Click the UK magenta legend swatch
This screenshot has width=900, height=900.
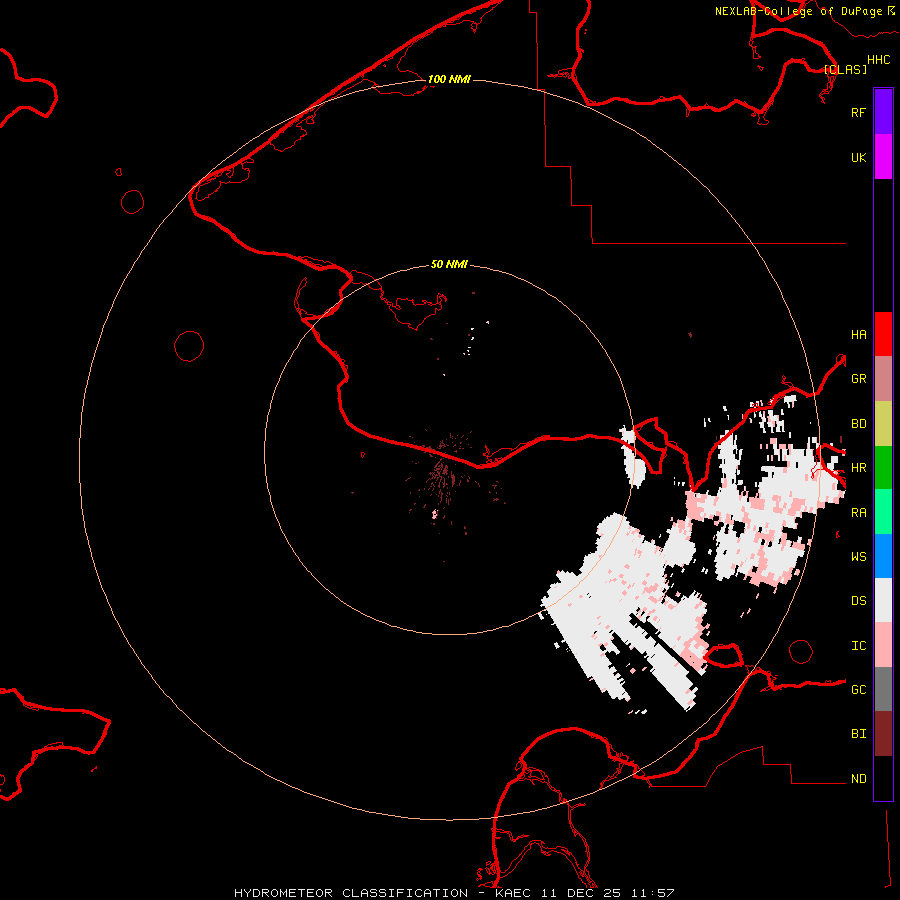point(883,157)
